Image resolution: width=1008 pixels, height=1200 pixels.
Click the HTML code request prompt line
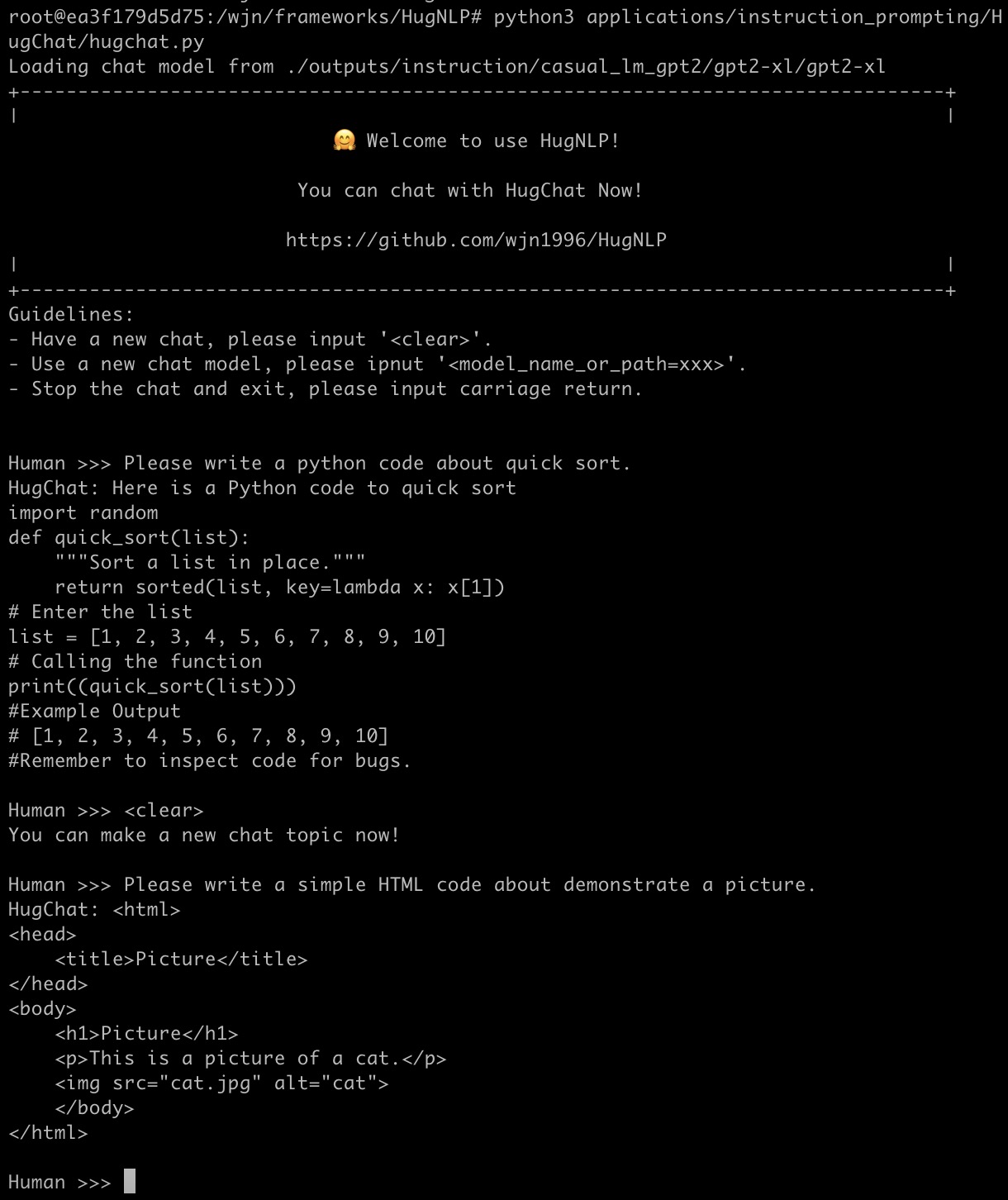click(x=412, y=885)
